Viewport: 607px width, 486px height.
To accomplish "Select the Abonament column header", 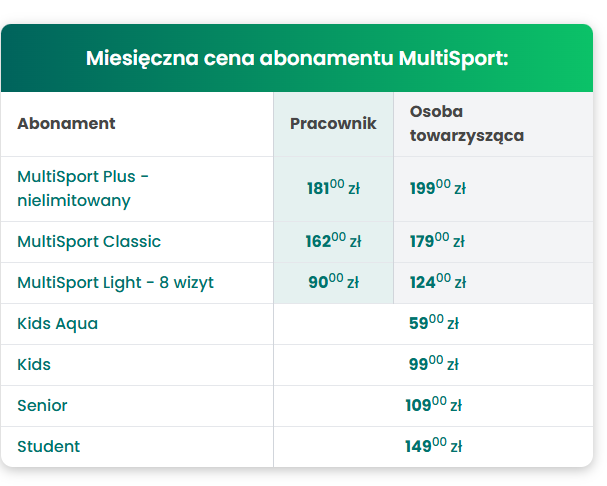I will point(66,124).
